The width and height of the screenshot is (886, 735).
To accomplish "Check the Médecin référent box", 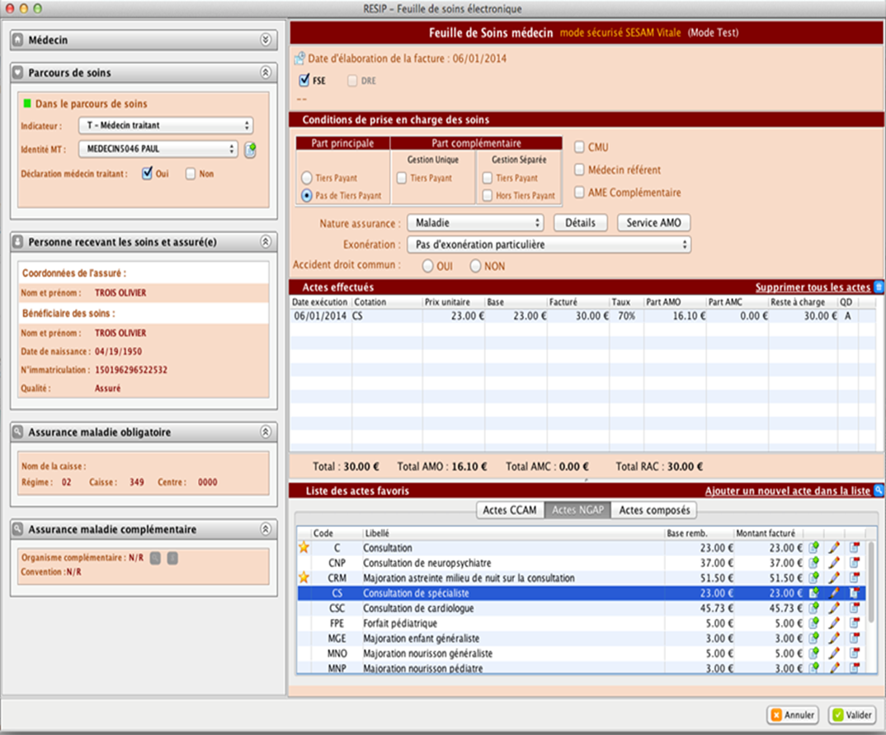I will [581, 170].
